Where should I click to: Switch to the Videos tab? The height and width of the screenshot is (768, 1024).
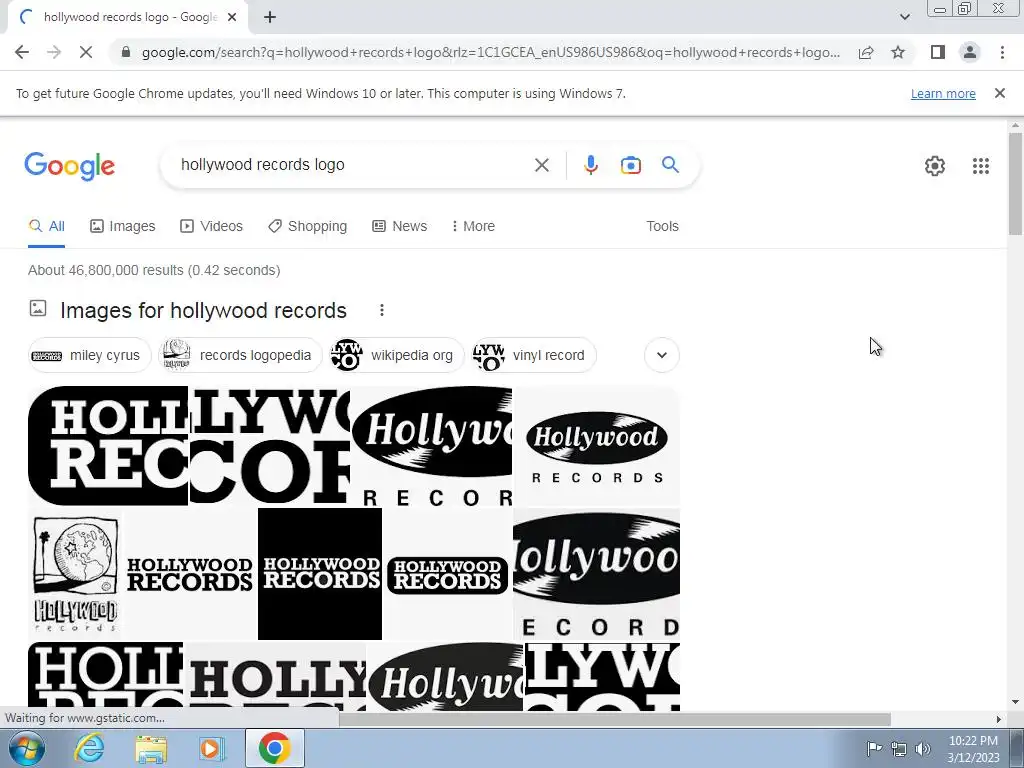coord(212,227)
